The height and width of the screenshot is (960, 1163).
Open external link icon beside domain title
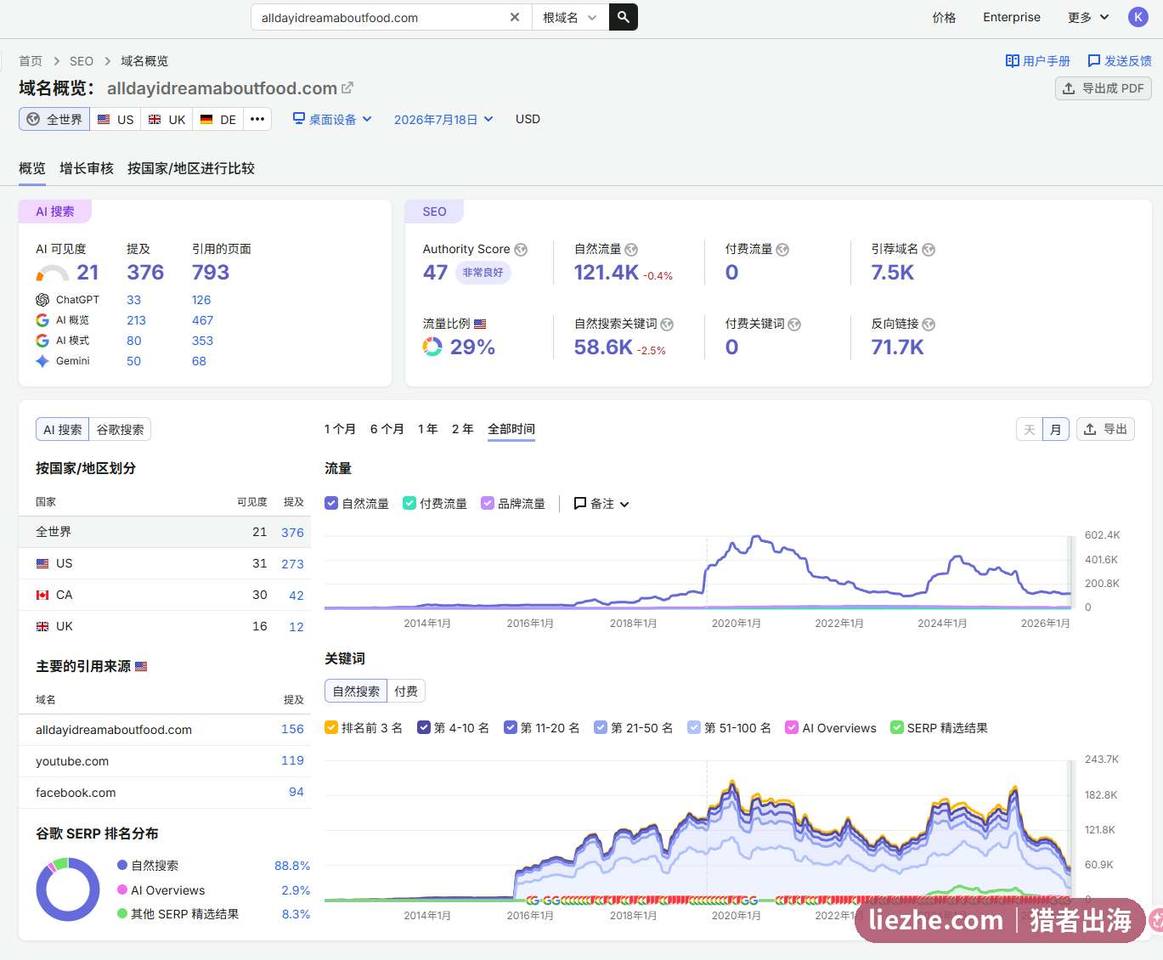click(347, 88)
